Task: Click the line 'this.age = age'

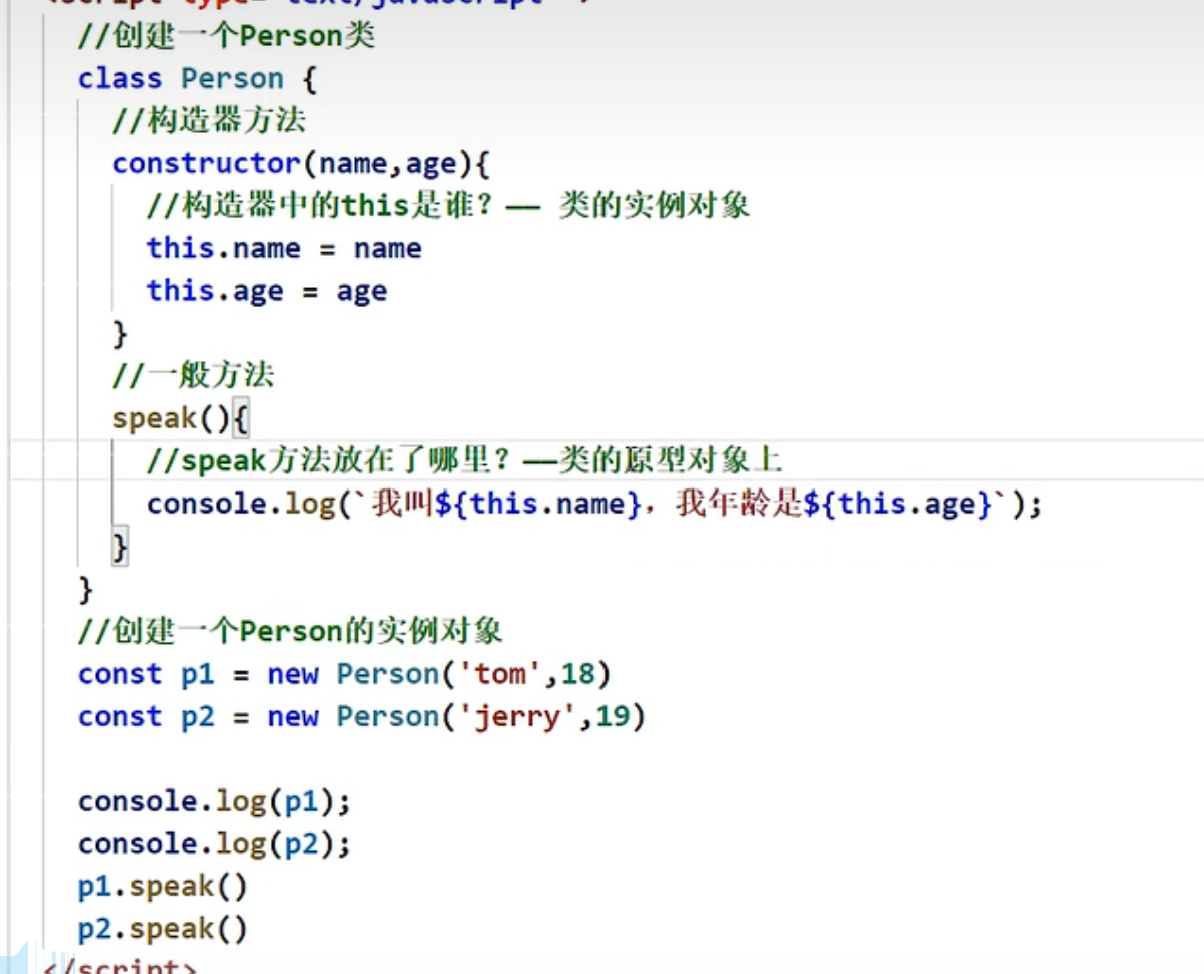Action: (267, 291)
